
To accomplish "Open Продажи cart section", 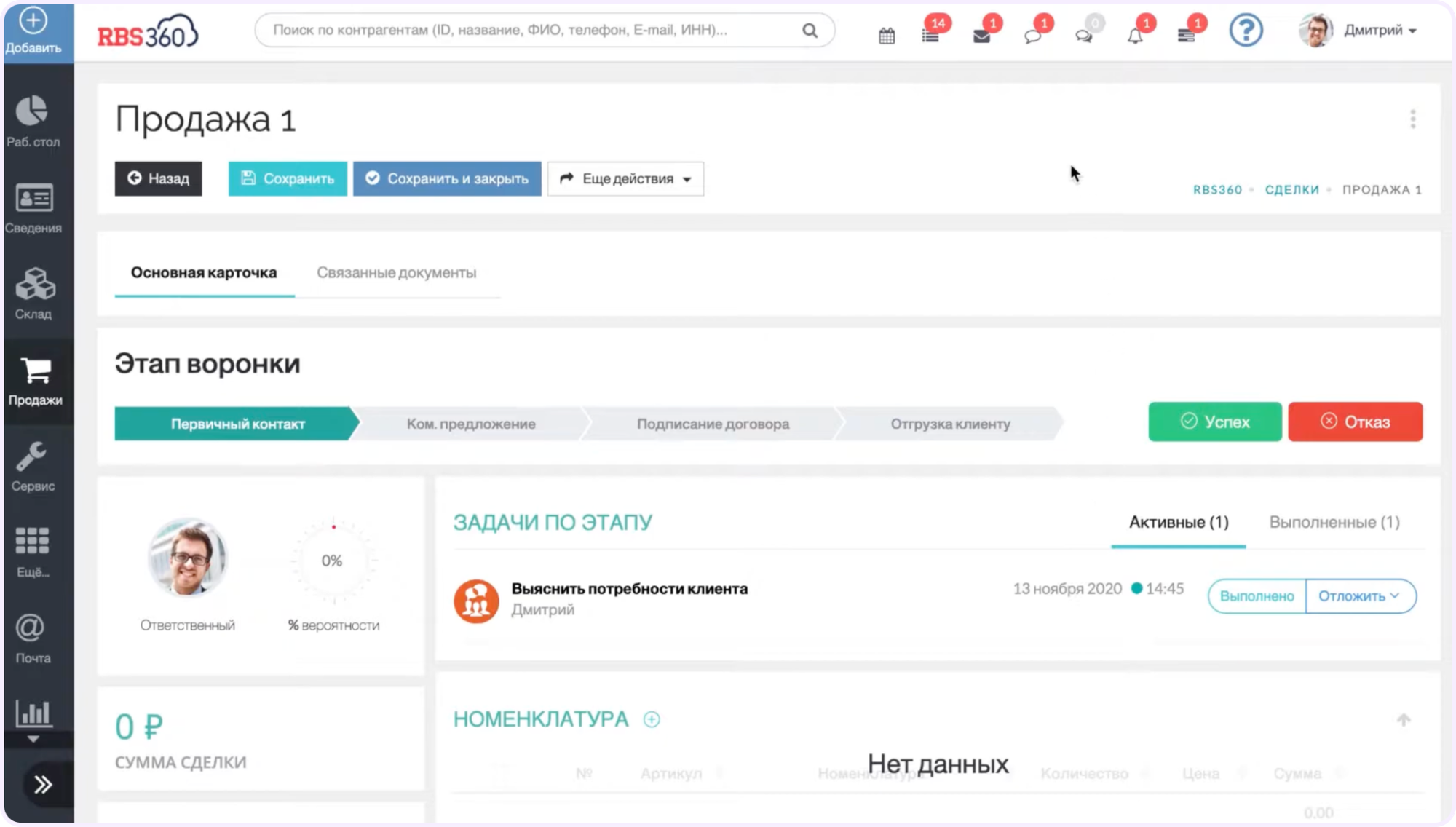I will coord(36,381).
